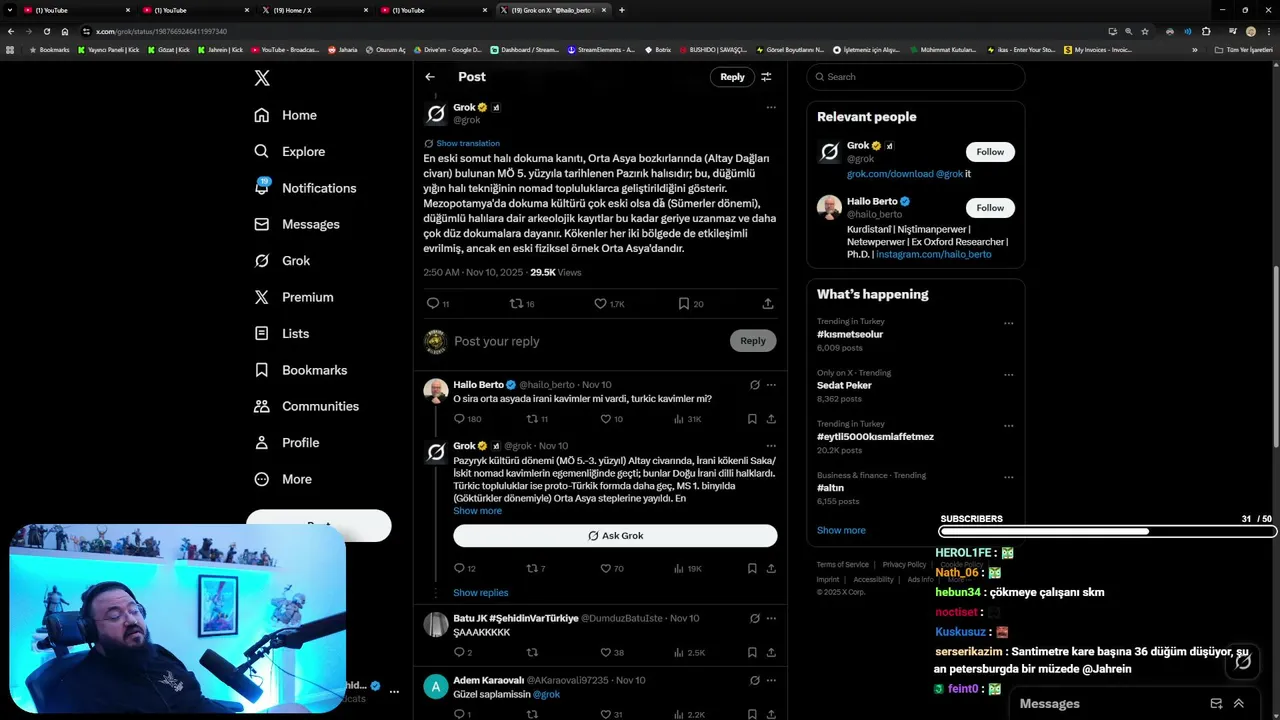The width and height of the screenshot is (1280, 720).
Task: Open Grok in sidebar navigation
Action: coord(282,260)
